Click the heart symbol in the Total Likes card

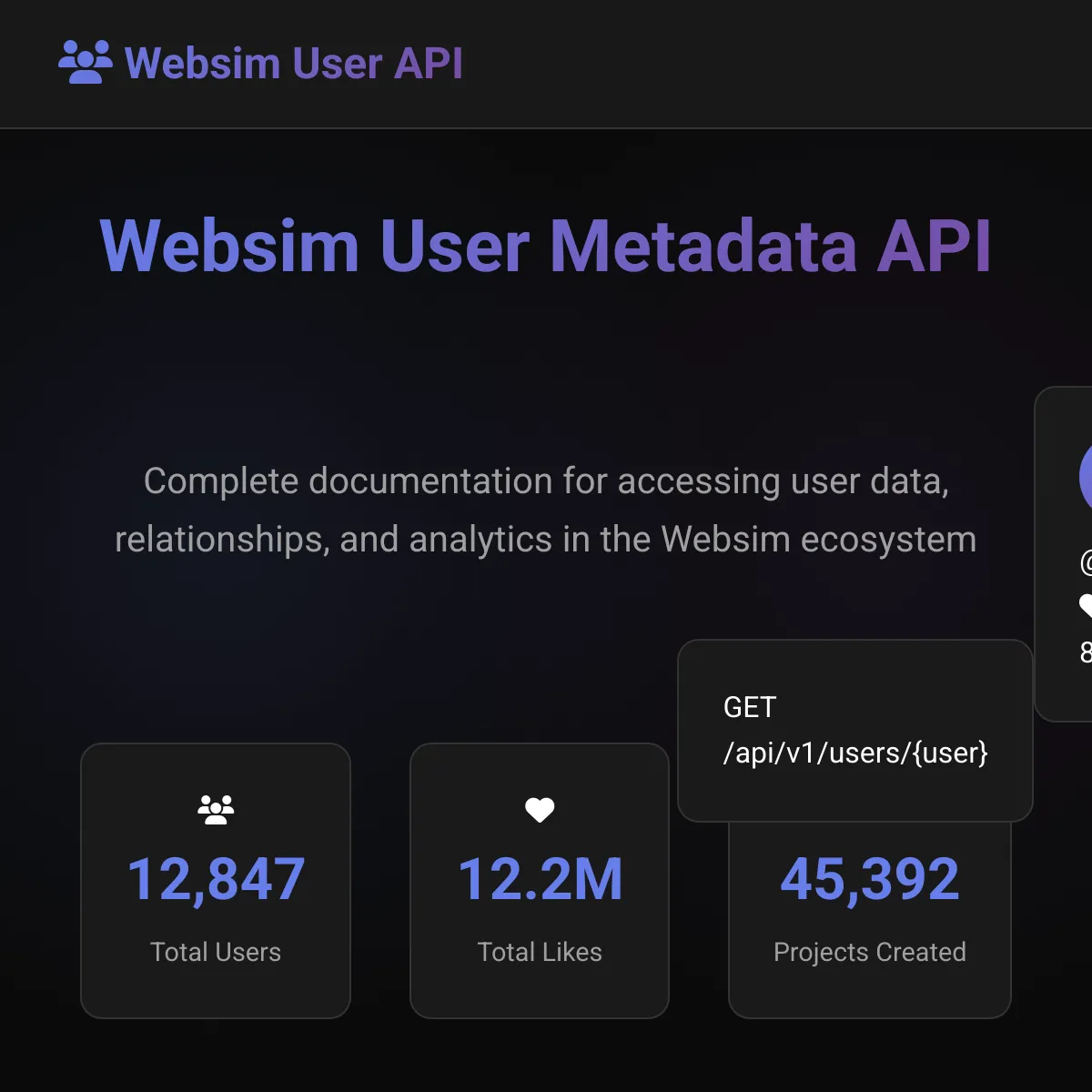(x=539, y=809)
